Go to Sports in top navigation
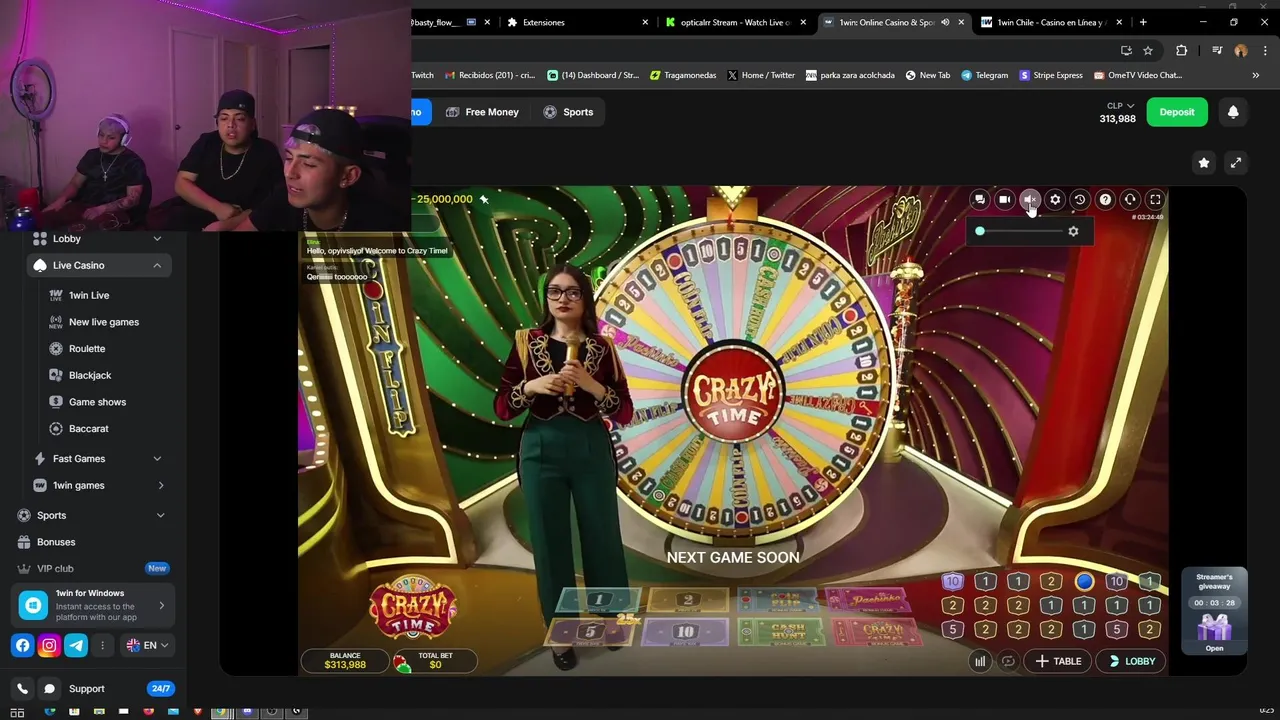 pyautogui.click(x=568, y=112)
